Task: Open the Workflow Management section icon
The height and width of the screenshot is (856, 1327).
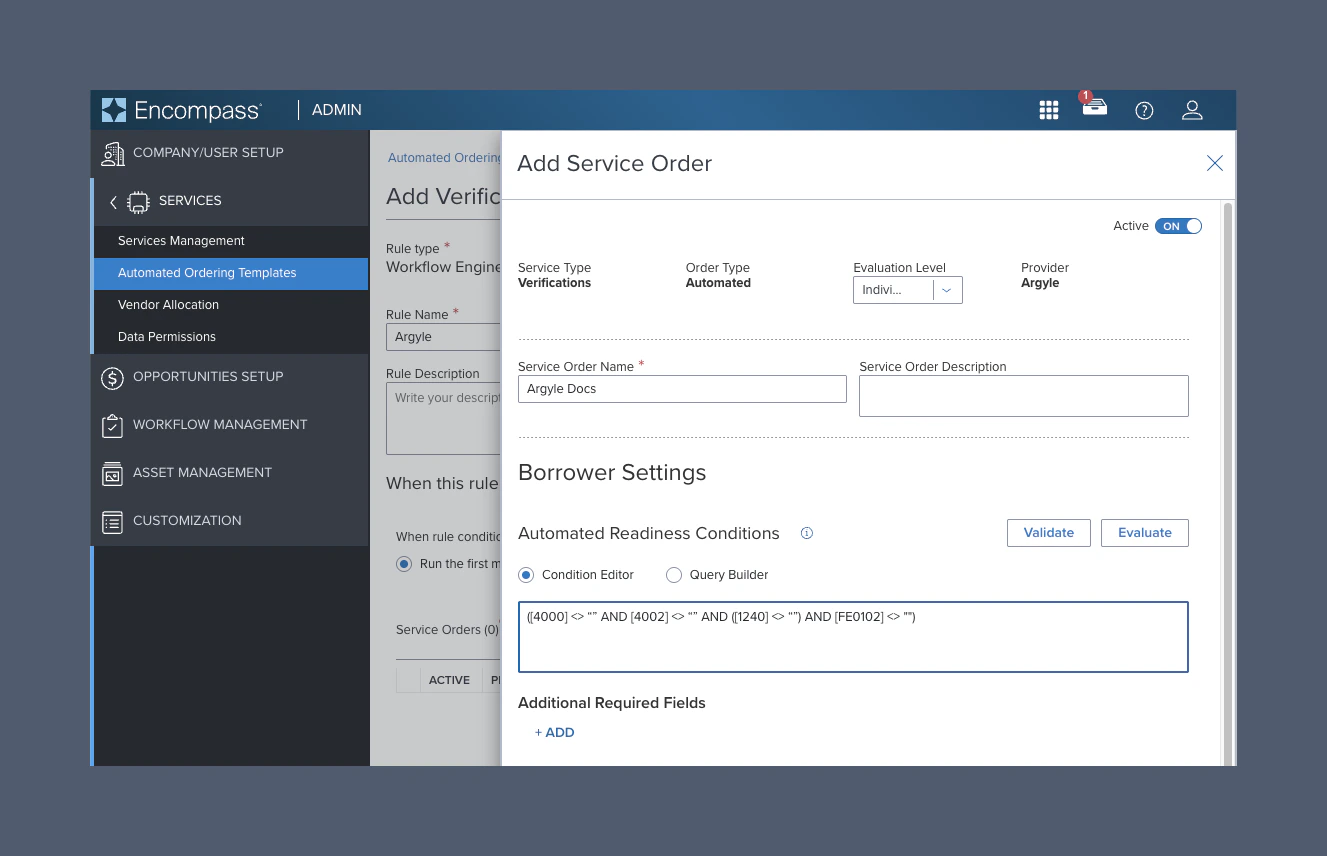Action: click(x=112, y=425)
